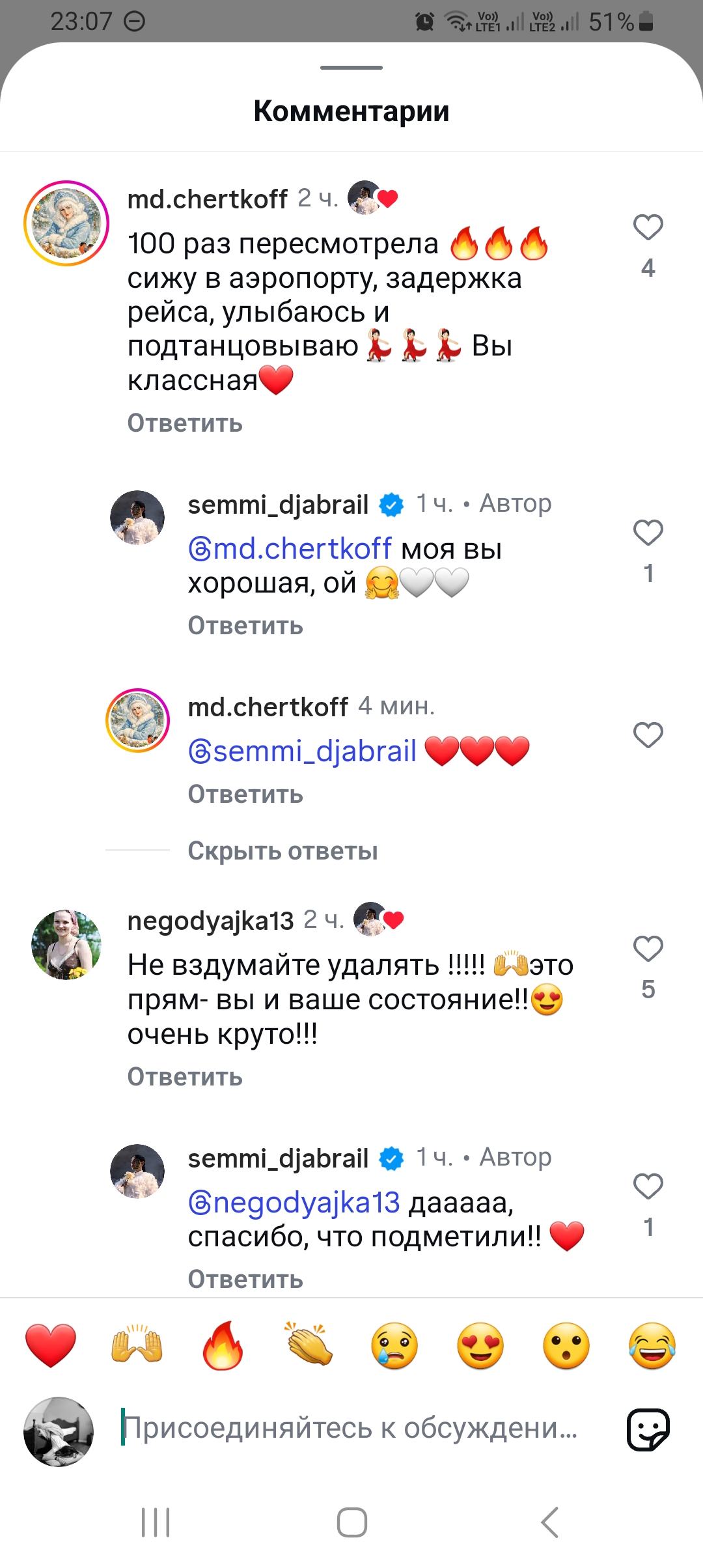Tap the fire emoji quick reaction

point(223,1345)
